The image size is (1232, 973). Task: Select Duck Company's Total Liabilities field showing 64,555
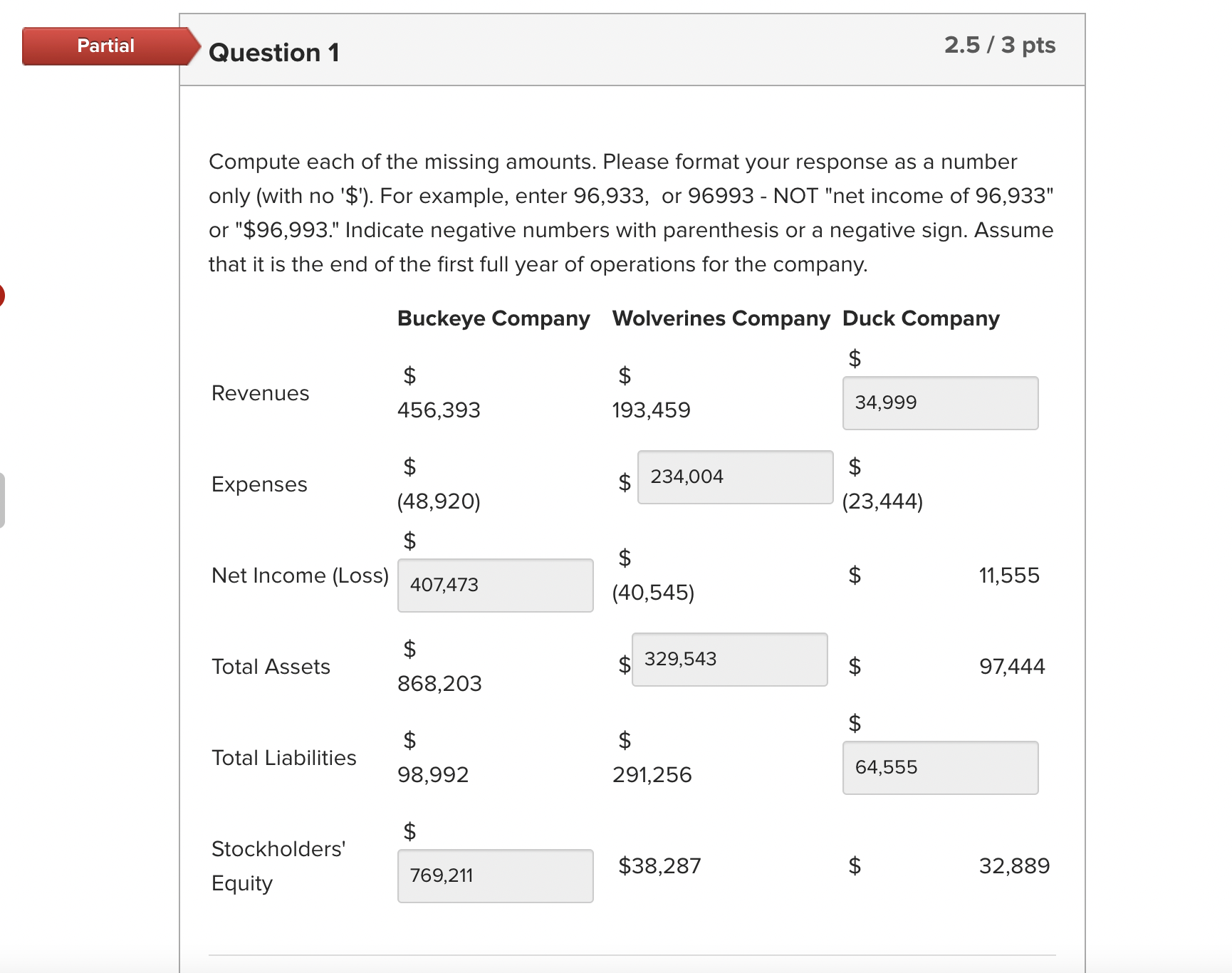coord(940,768)
